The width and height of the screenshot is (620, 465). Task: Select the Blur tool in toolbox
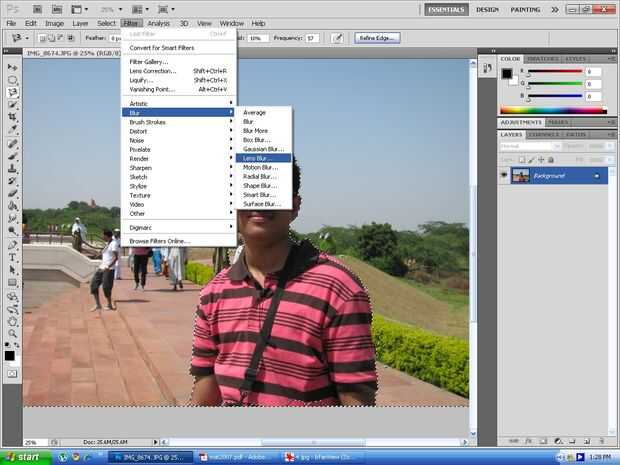[x=12, y=218]
